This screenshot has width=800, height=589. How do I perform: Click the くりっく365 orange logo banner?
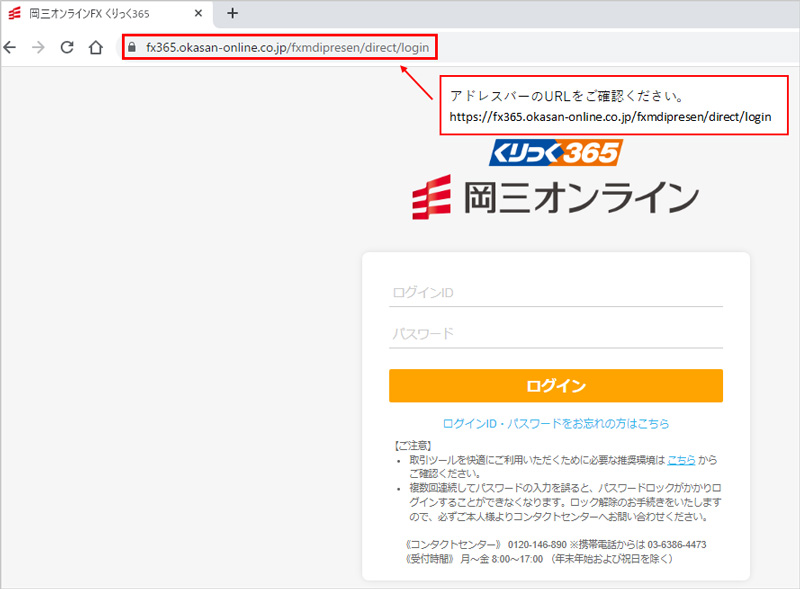pos(556,153)
